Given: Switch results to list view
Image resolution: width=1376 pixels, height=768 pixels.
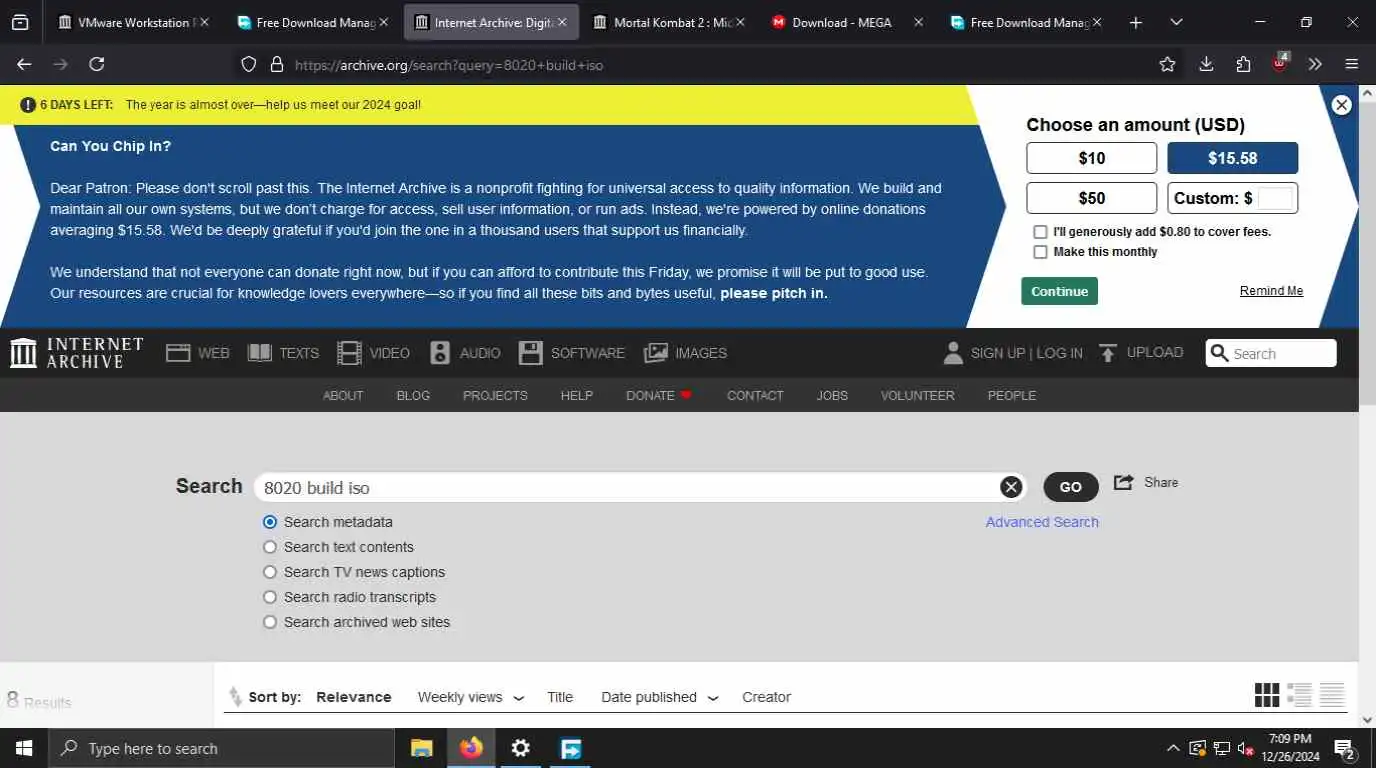Looking at the screenshot, I should [x=1299, y=695].
